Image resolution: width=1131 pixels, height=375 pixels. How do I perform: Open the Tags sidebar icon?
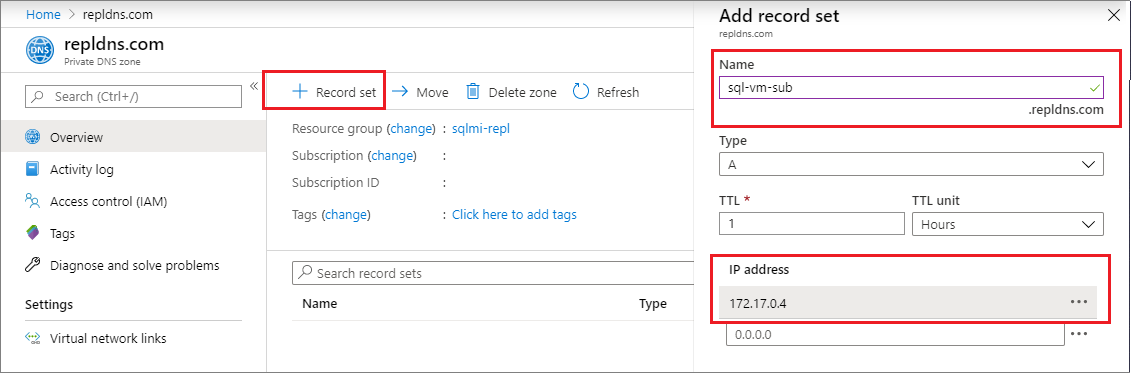tap(32, 233)
